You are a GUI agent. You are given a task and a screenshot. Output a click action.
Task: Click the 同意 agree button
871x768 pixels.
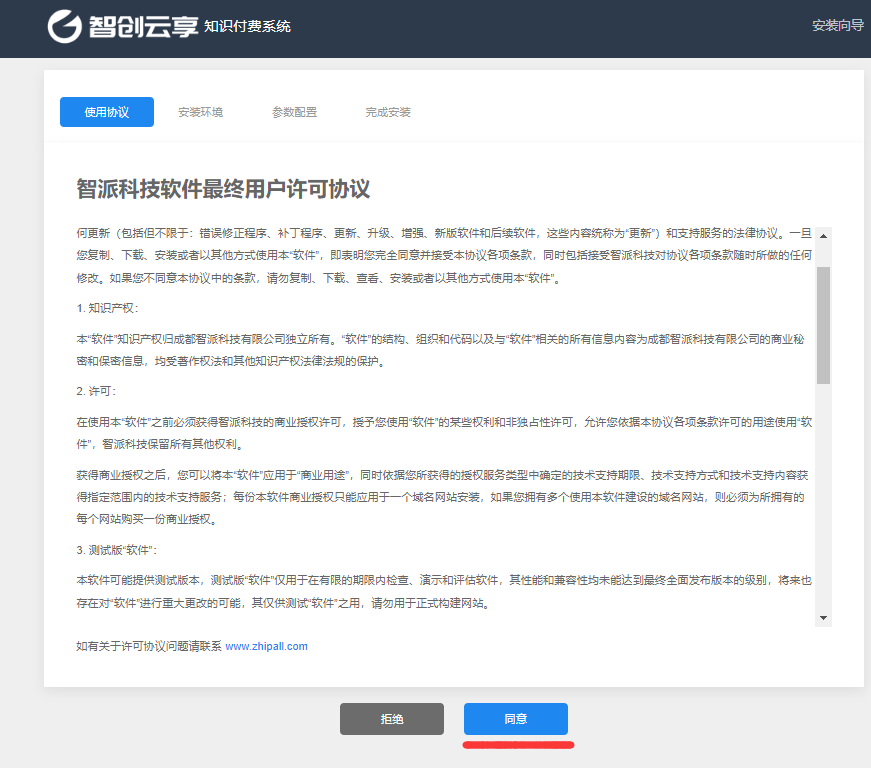[x=515, y=719]
